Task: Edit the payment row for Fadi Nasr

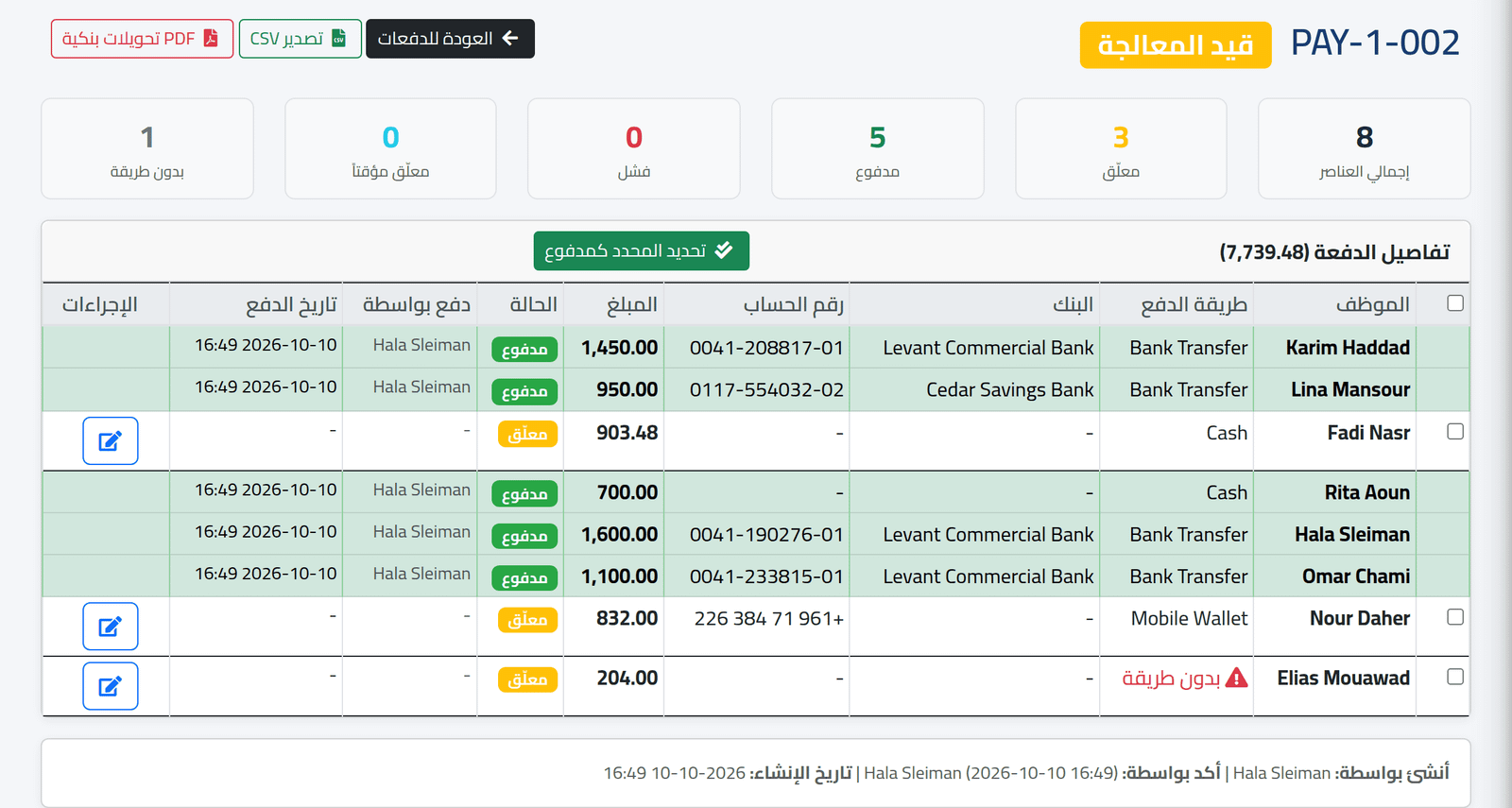Action: (x=111, y=440)
